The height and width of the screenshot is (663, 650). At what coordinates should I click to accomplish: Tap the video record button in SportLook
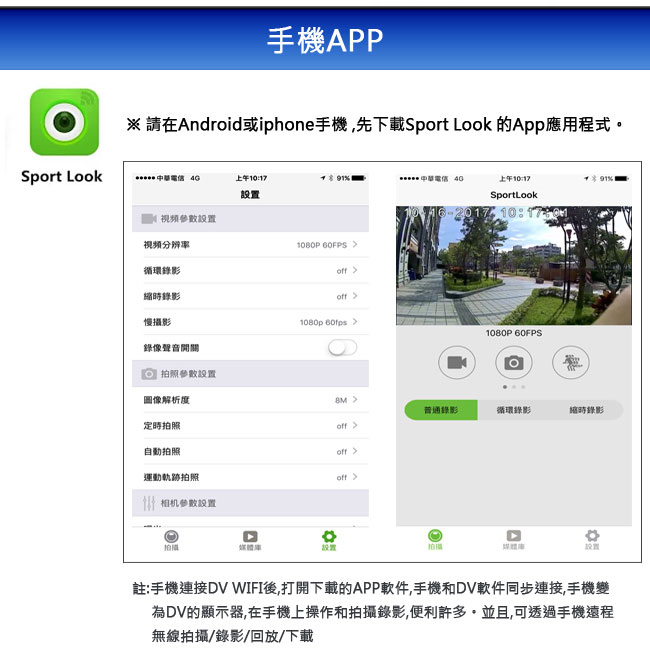[457, 362]
